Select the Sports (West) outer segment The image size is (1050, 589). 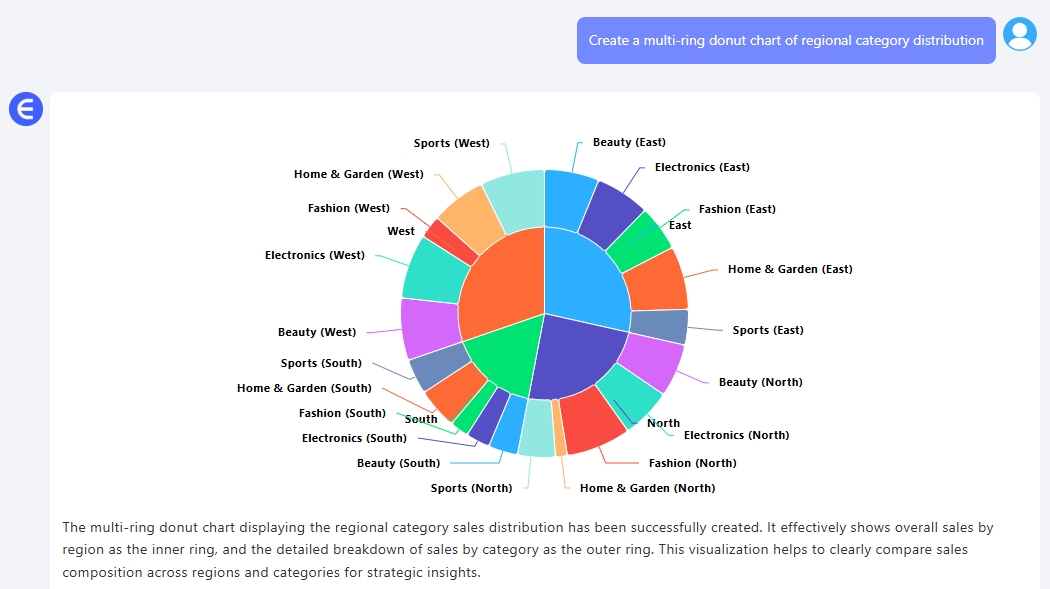515,200
